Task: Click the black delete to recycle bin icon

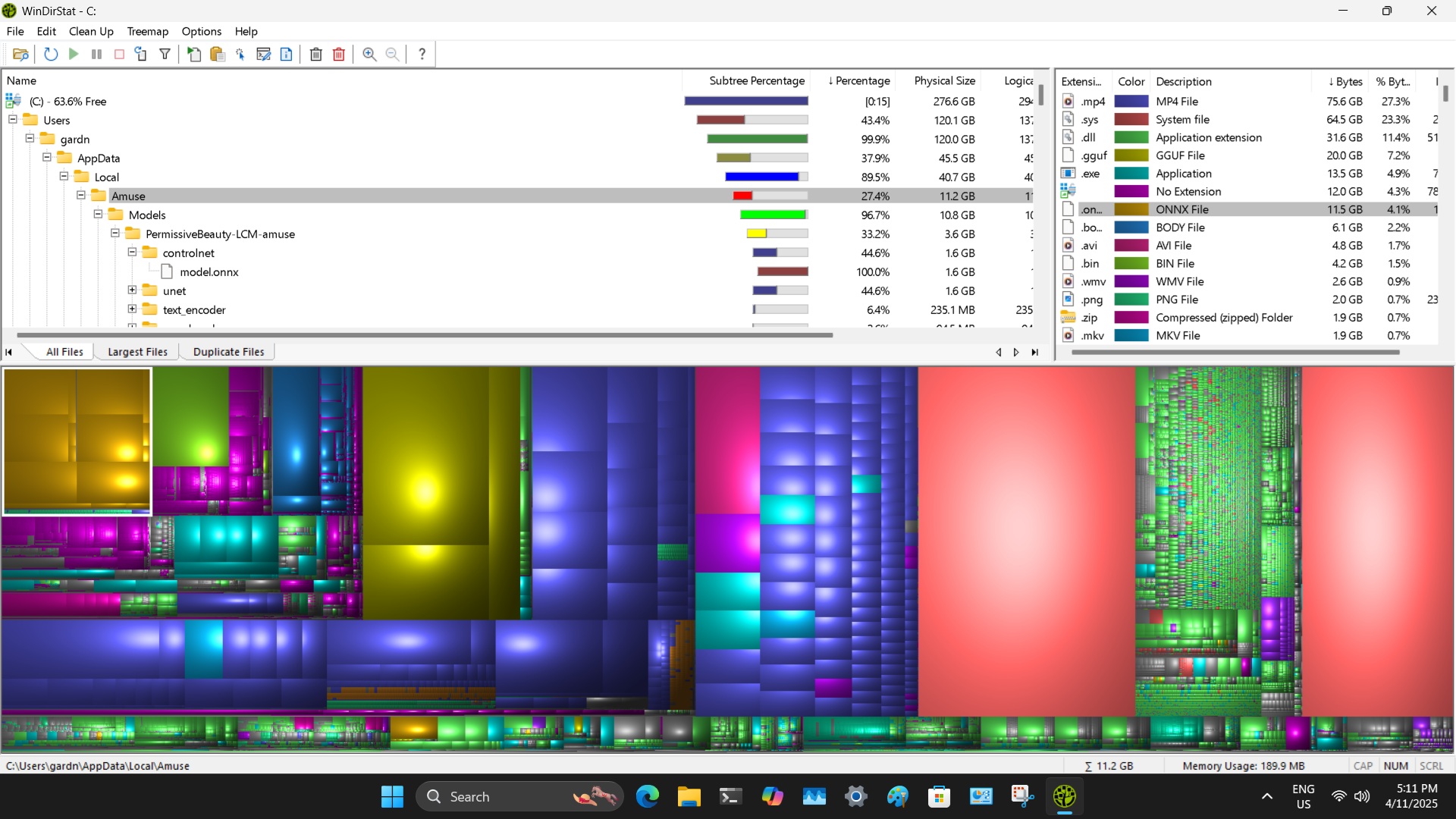Action: point(316,54)
